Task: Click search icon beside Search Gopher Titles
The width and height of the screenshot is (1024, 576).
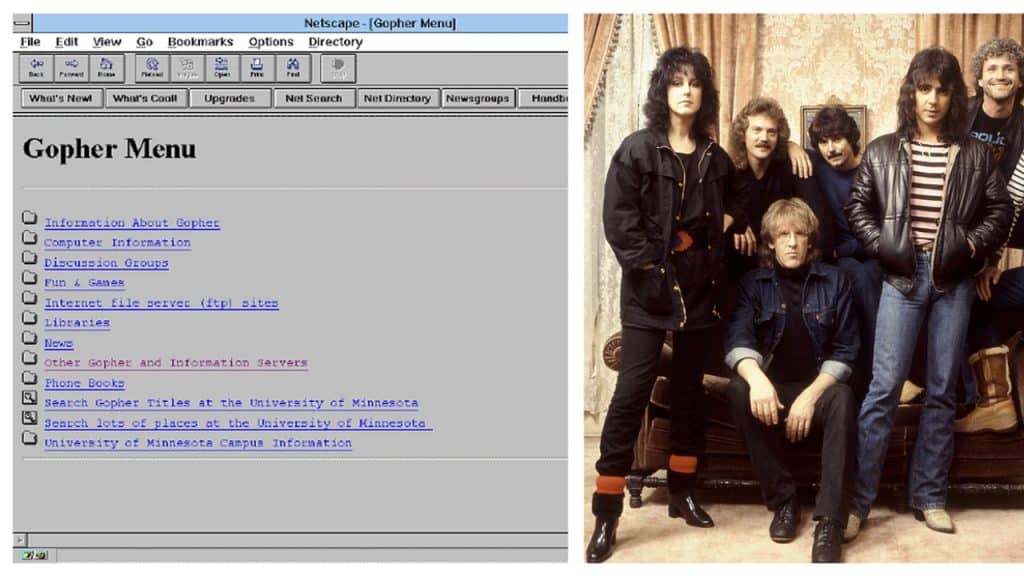Action: [x=29, y=398]
